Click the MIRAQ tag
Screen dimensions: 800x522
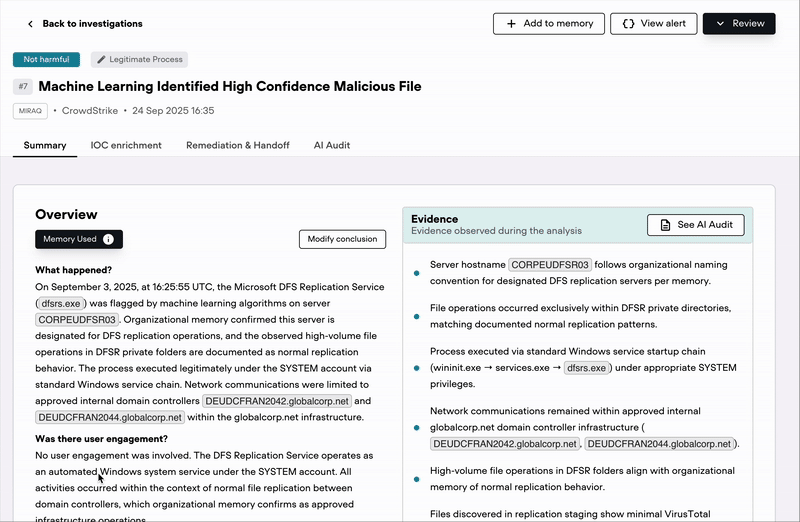[30, 111]
